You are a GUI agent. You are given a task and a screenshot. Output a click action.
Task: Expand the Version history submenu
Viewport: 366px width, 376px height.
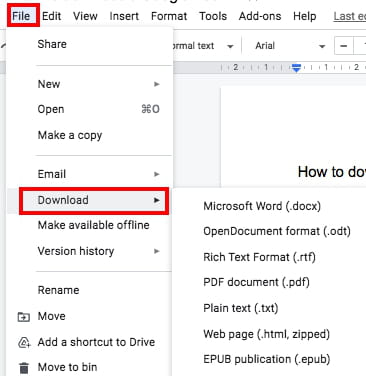[89, 251]
